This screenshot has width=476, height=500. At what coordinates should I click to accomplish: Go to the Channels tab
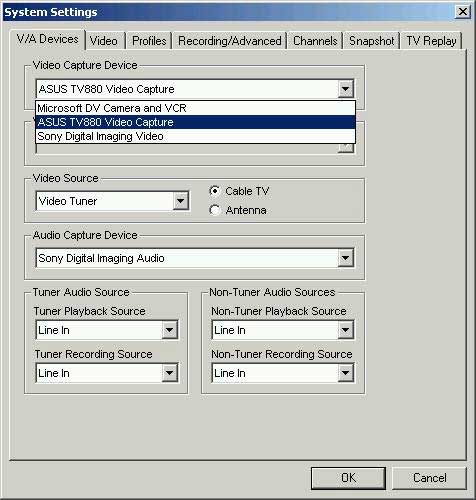[315, 41]
